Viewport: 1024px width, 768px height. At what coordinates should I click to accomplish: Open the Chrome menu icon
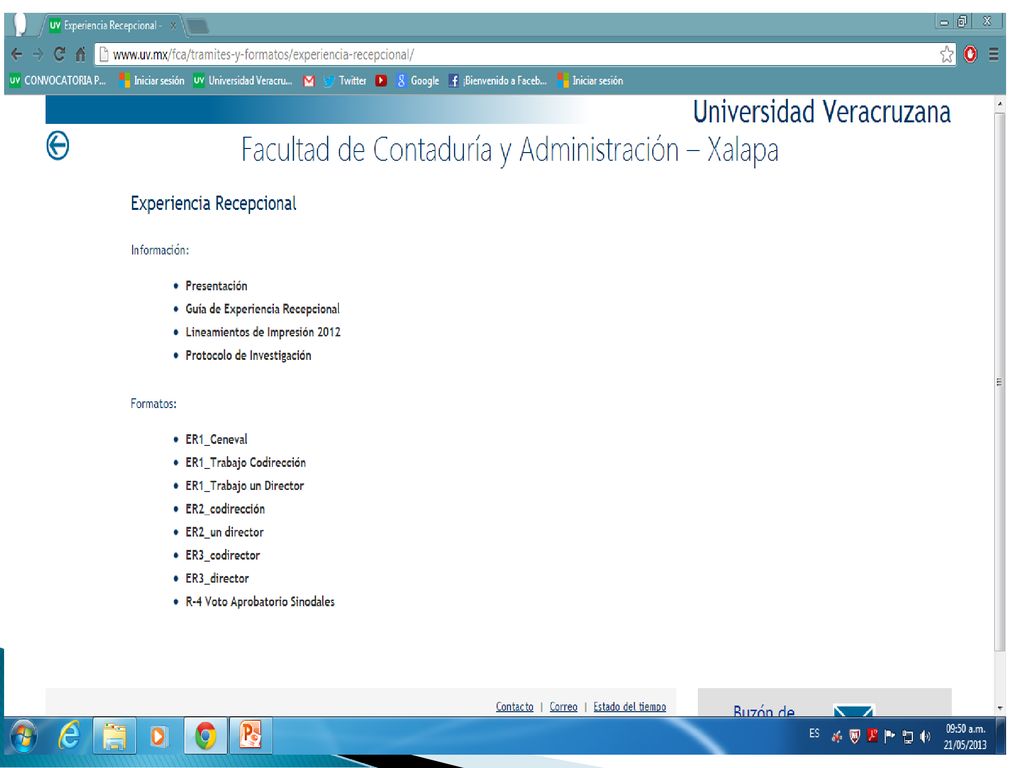pos(993,54)
